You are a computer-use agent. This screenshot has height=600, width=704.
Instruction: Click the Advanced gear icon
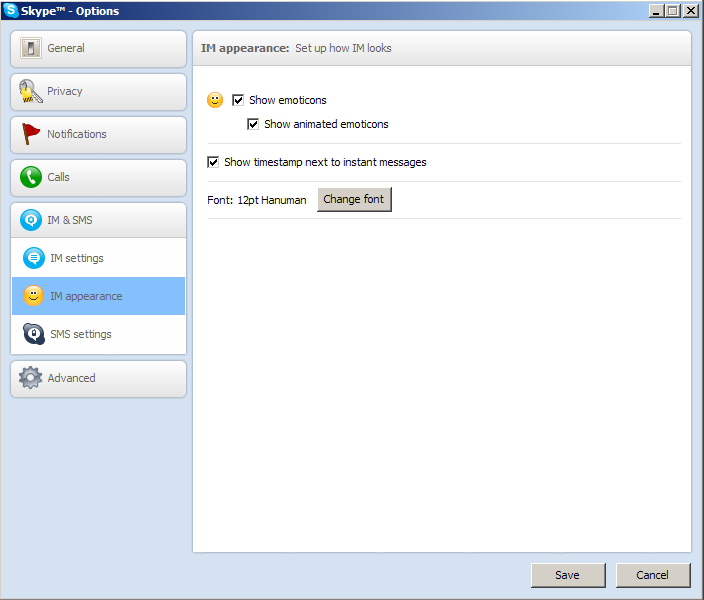tap(31, 378)
